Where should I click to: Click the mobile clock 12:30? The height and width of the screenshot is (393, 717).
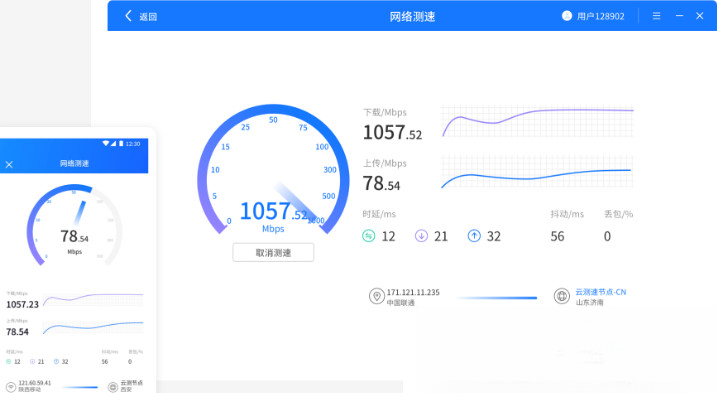pos(133,144)
